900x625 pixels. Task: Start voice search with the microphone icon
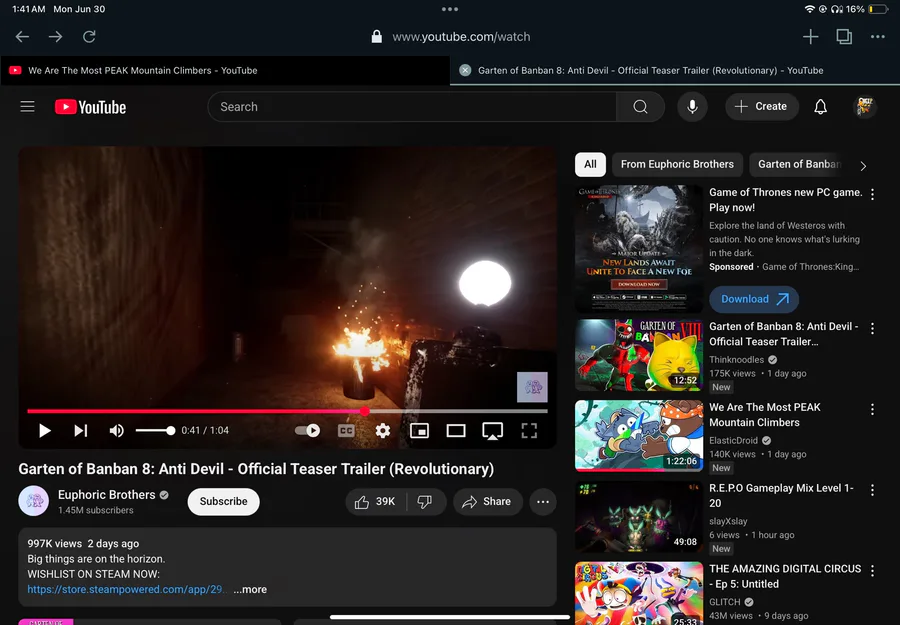coord(692,107)
